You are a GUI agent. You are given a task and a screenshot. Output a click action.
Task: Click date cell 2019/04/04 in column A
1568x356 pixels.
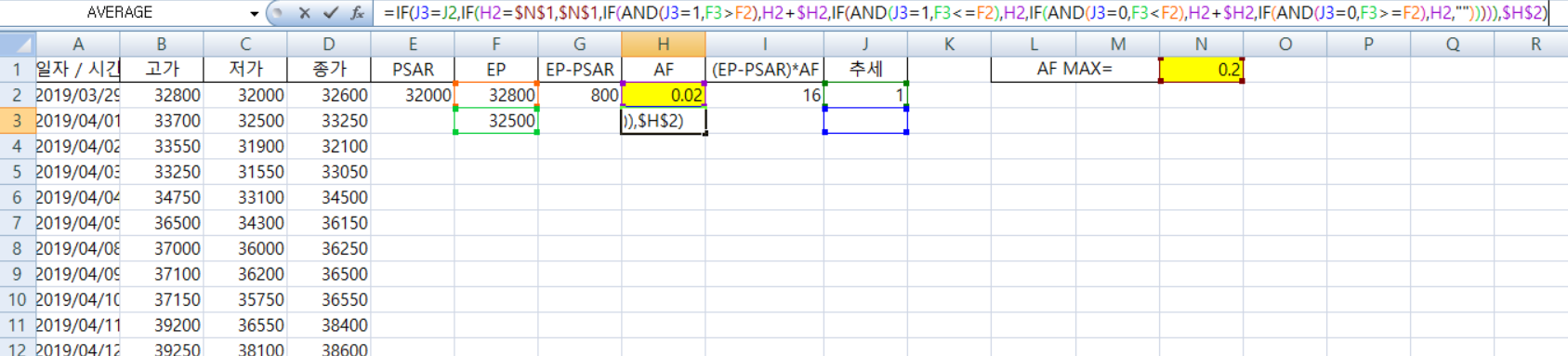click(x=77, y=197)
